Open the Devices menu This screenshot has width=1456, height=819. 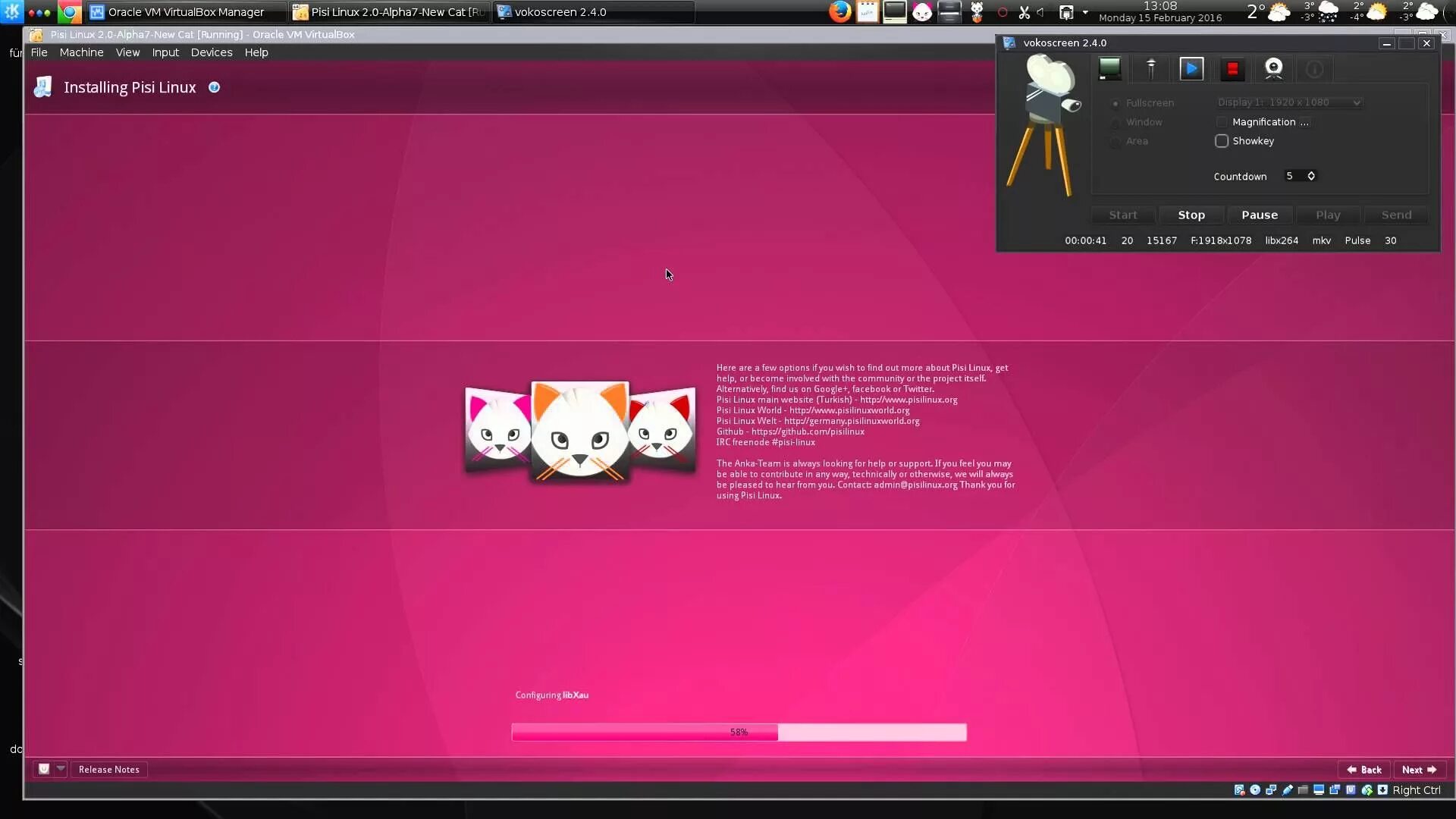(x=211, y=52)
